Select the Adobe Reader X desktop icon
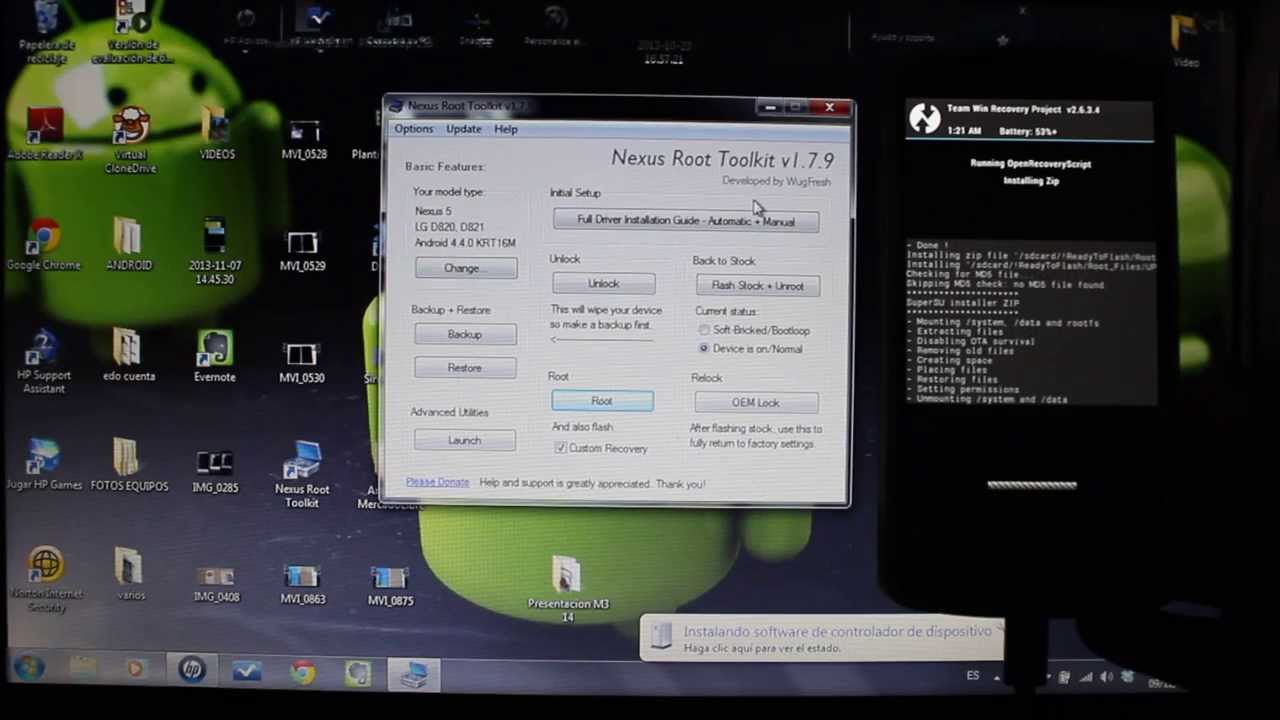The image size is (1280, 720). pos(44,135)
